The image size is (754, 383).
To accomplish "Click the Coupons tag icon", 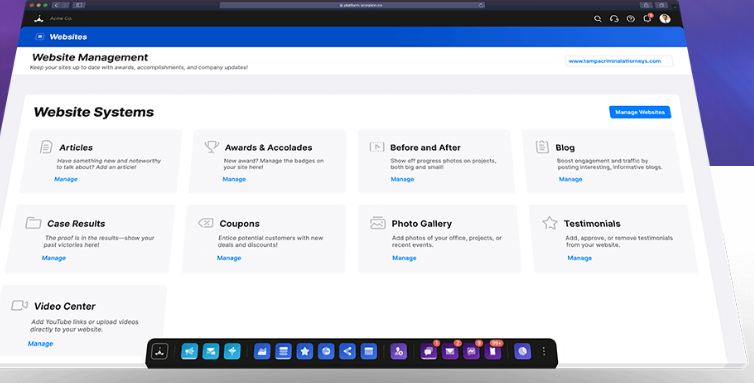I will point(206,223).
